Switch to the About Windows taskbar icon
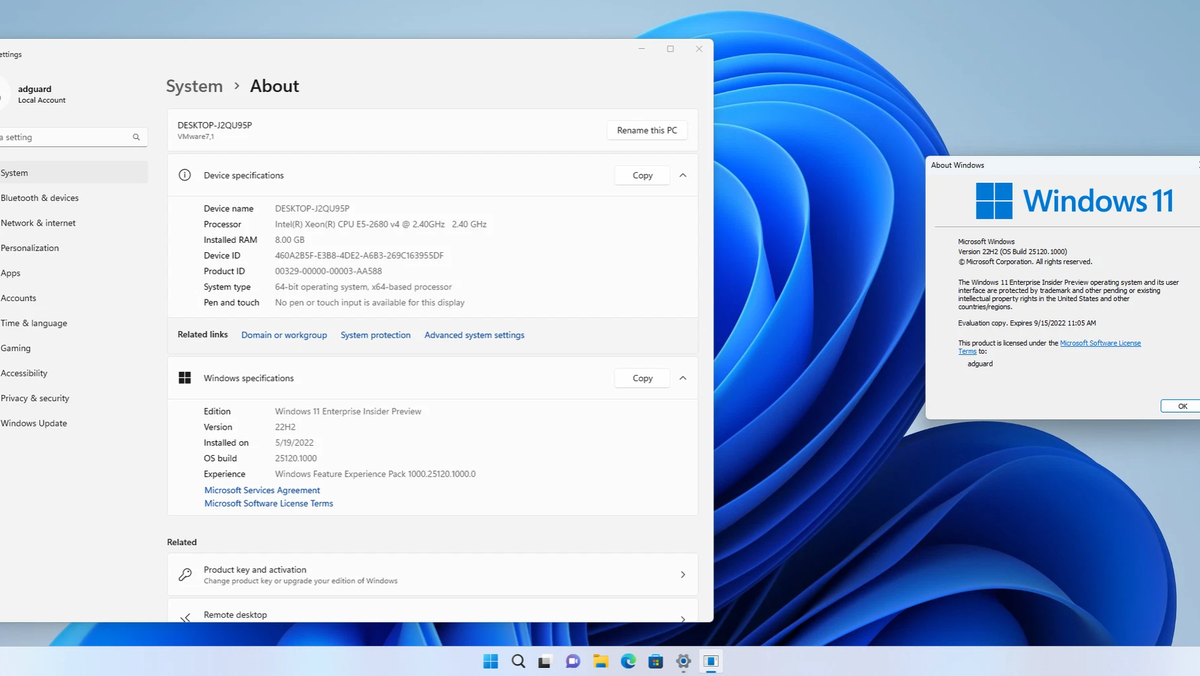Image resolution: width=1200 pixels, height=676 pixels. click(711, 661)
